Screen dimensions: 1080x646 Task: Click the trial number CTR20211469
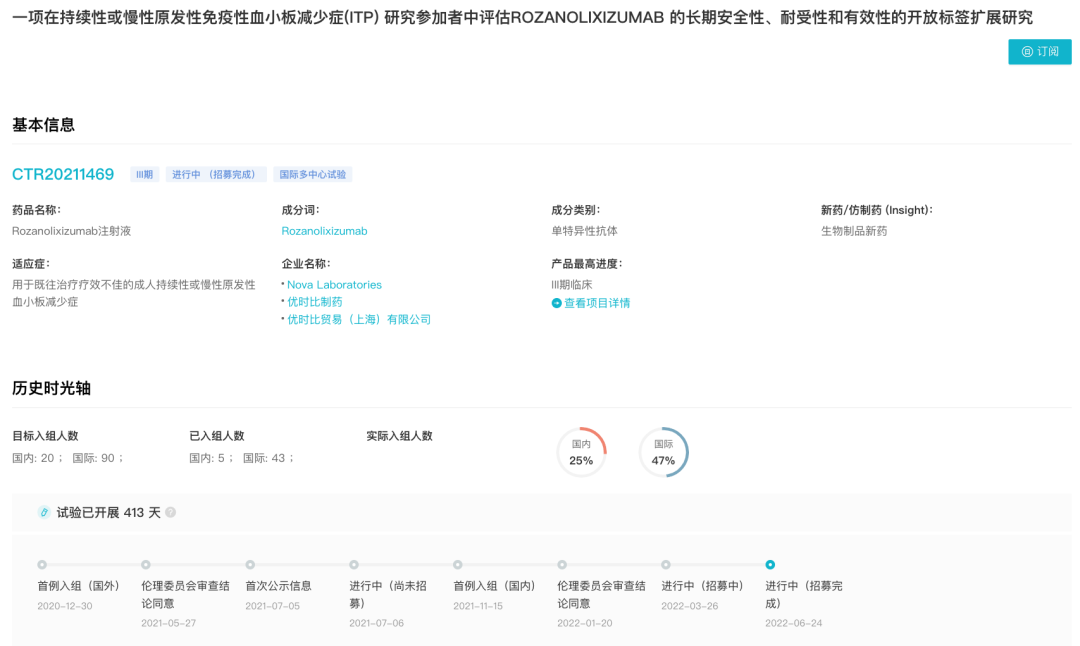click(63, 174)
